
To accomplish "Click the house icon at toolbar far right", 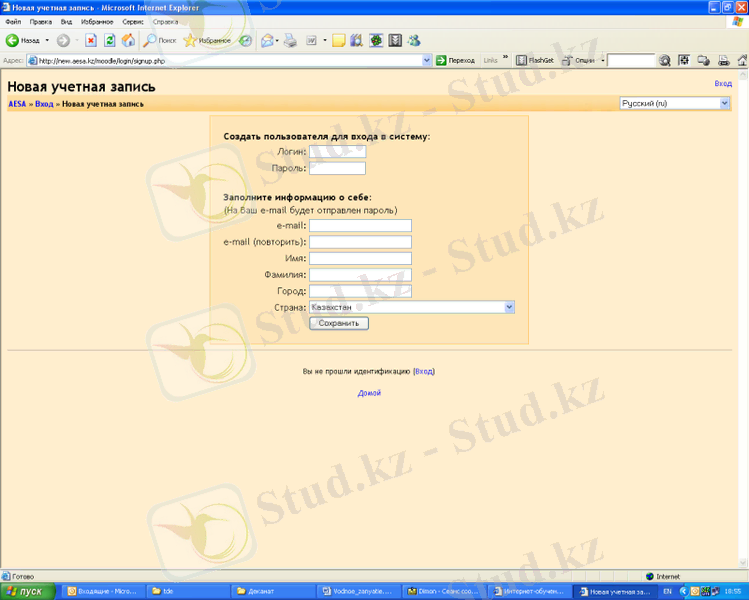I will tap(742, 60).
